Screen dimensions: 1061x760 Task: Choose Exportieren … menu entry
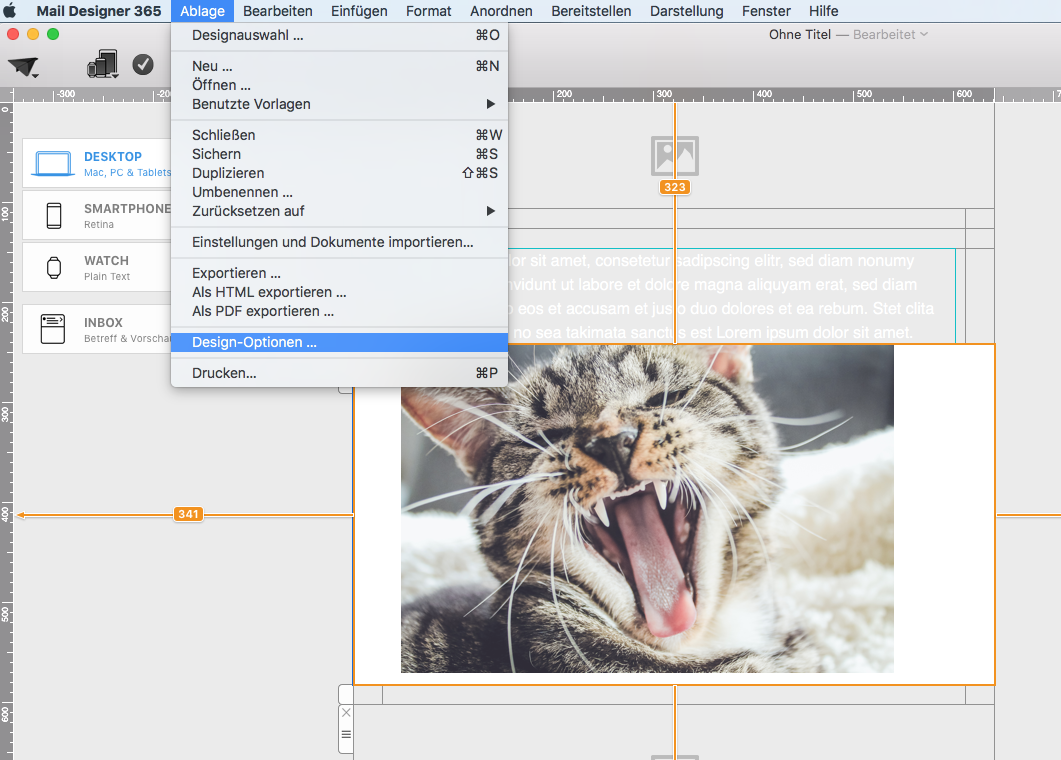(x=340, y=273)
